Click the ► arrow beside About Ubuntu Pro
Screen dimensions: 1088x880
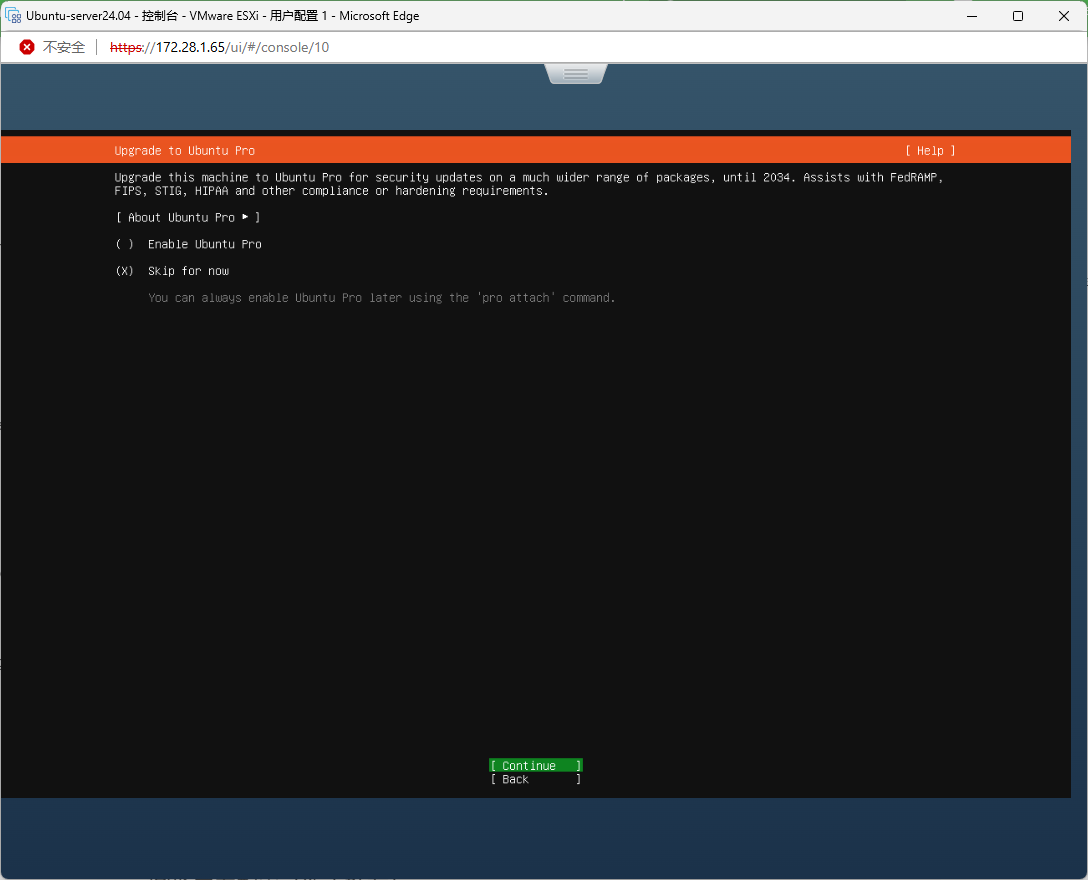point(246,217)
